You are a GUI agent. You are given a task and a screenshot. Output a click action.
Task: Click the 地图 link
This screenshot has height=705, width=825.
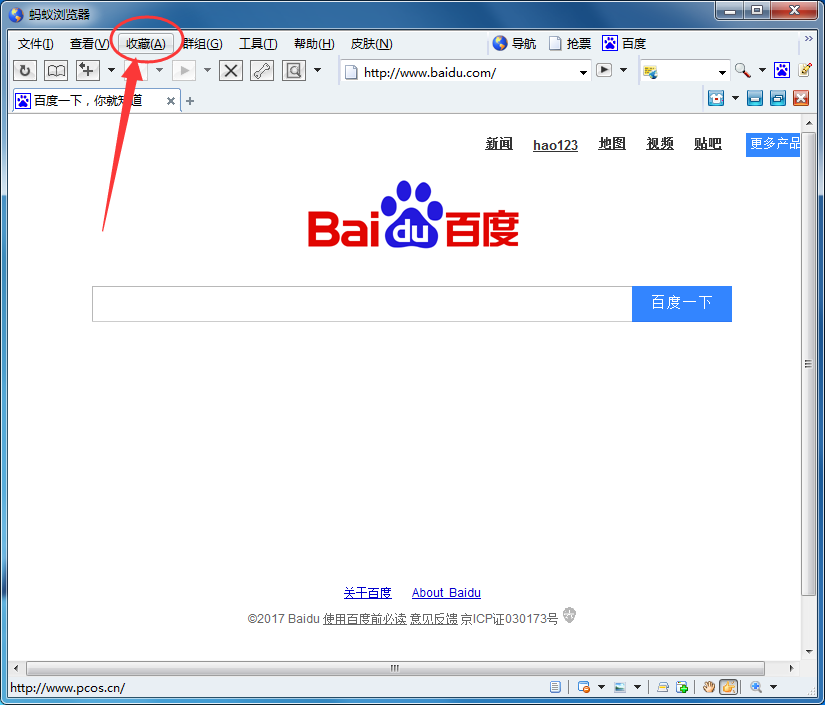[612, 144]
